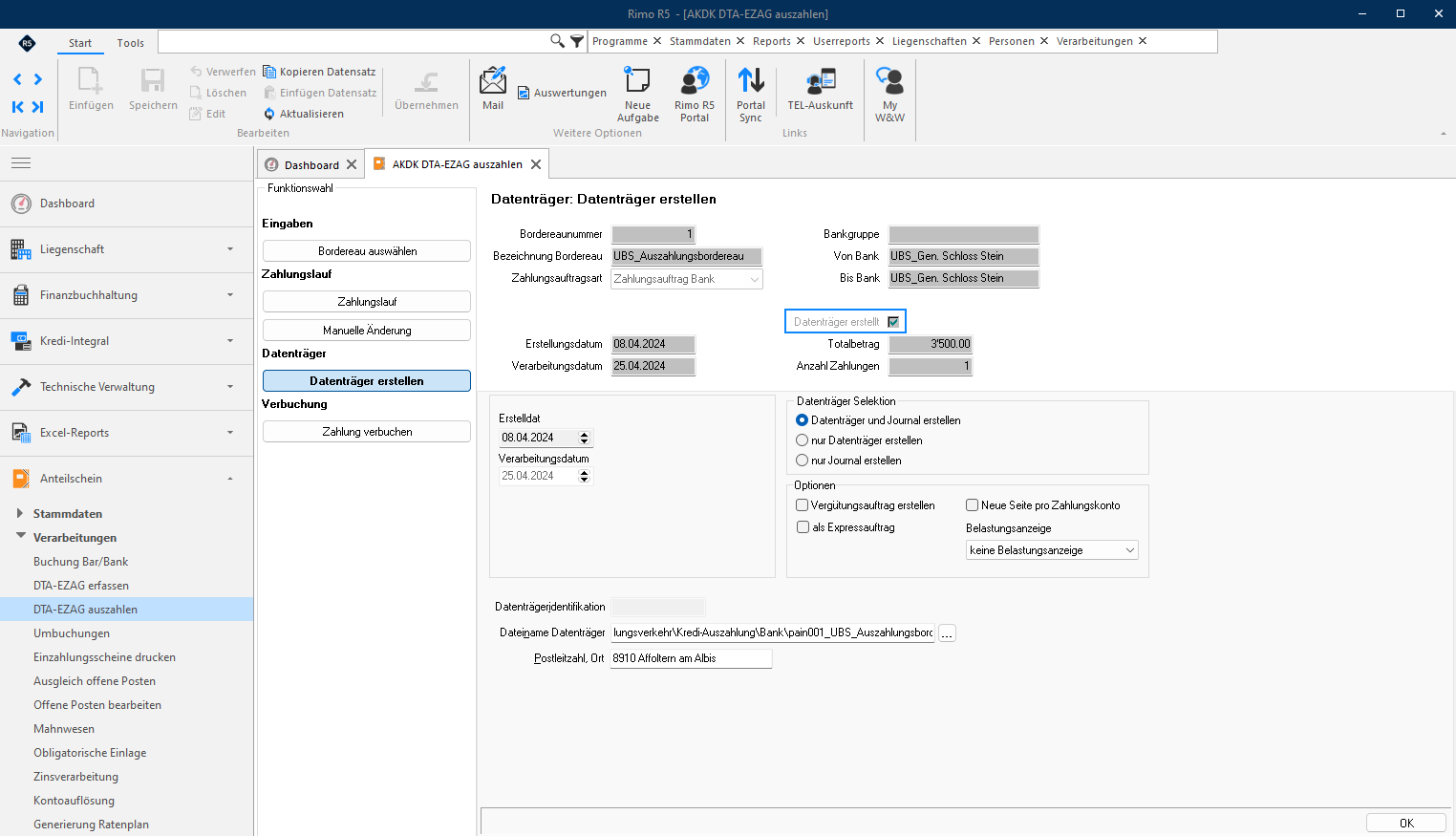Viewport: 1456px width, 836px height.
Task: Click the Erstelldat date field
Action: 546,438
